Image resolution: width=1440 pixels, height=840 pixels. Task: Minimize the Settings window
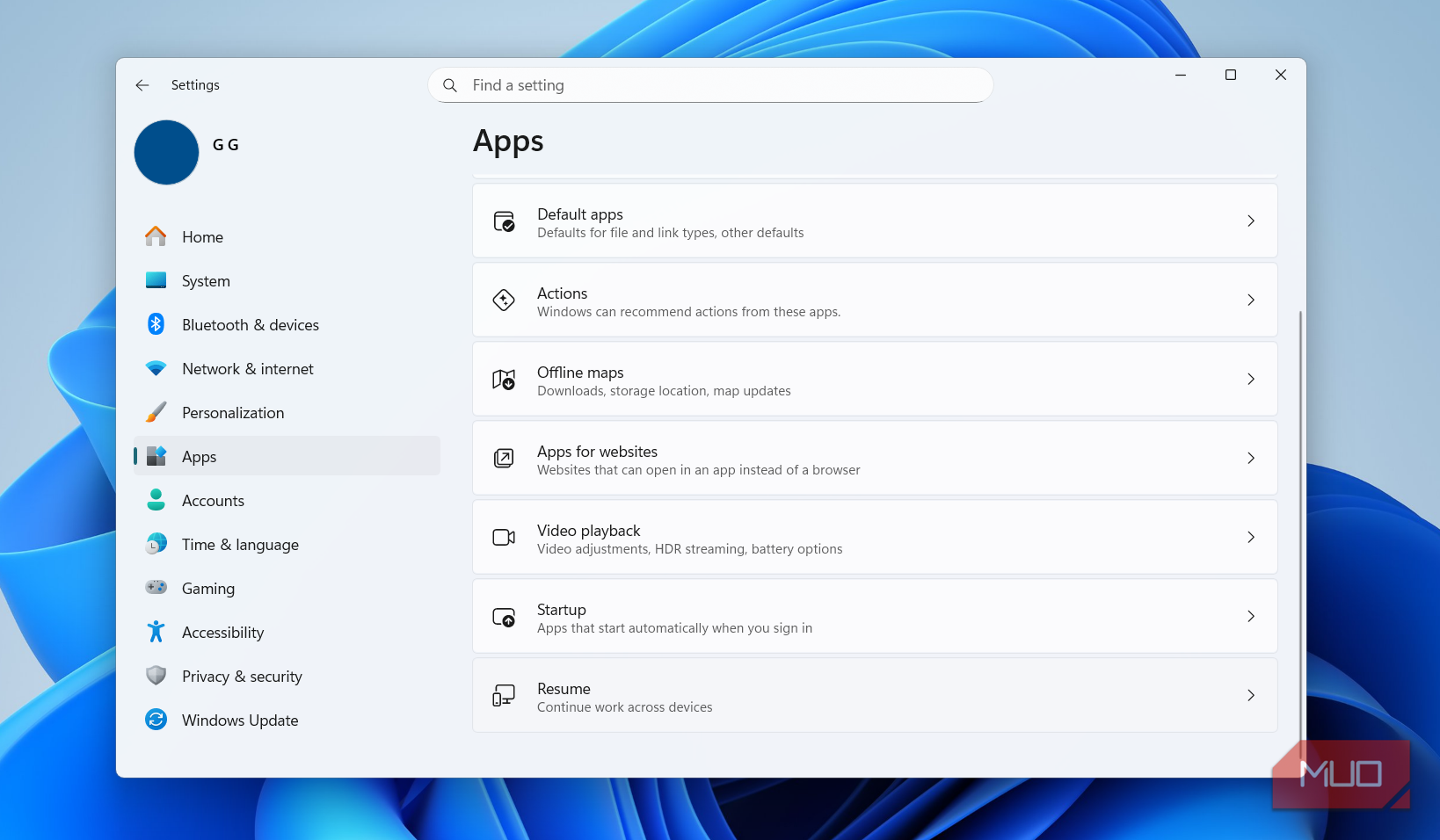pos(1181,75)
